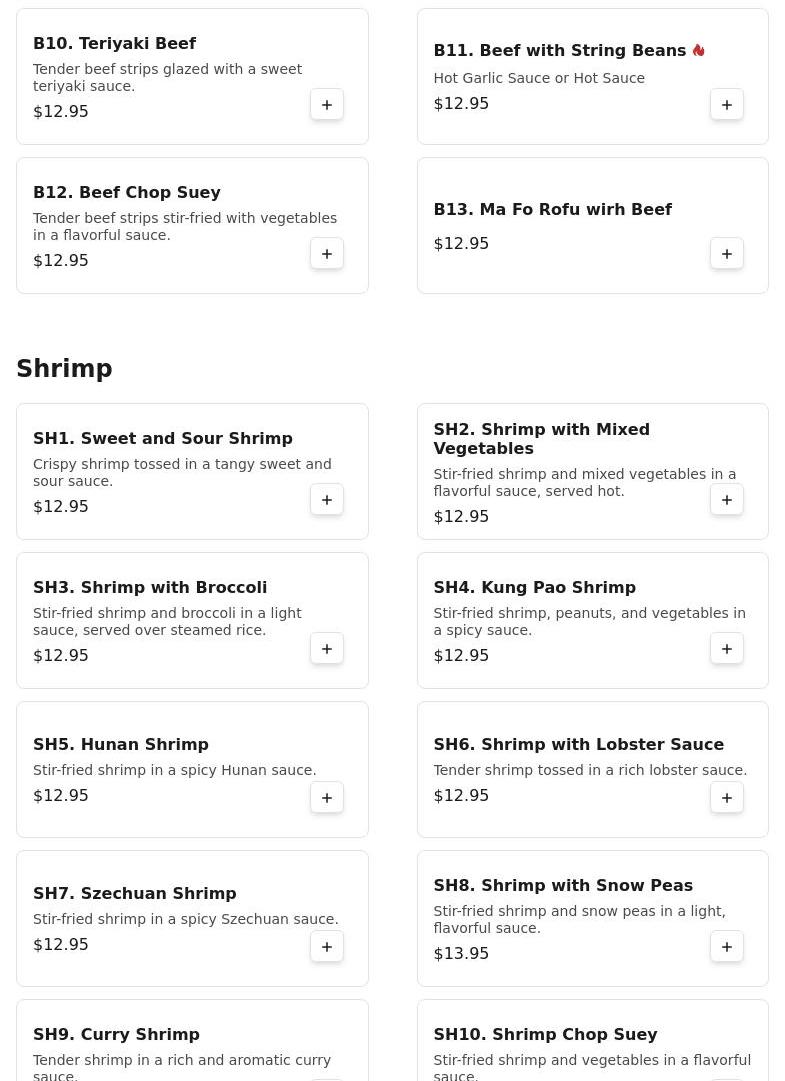Screen dimensions: 785x1081
Task: Select the Shrimp section heading
Action: click(64, 369)
